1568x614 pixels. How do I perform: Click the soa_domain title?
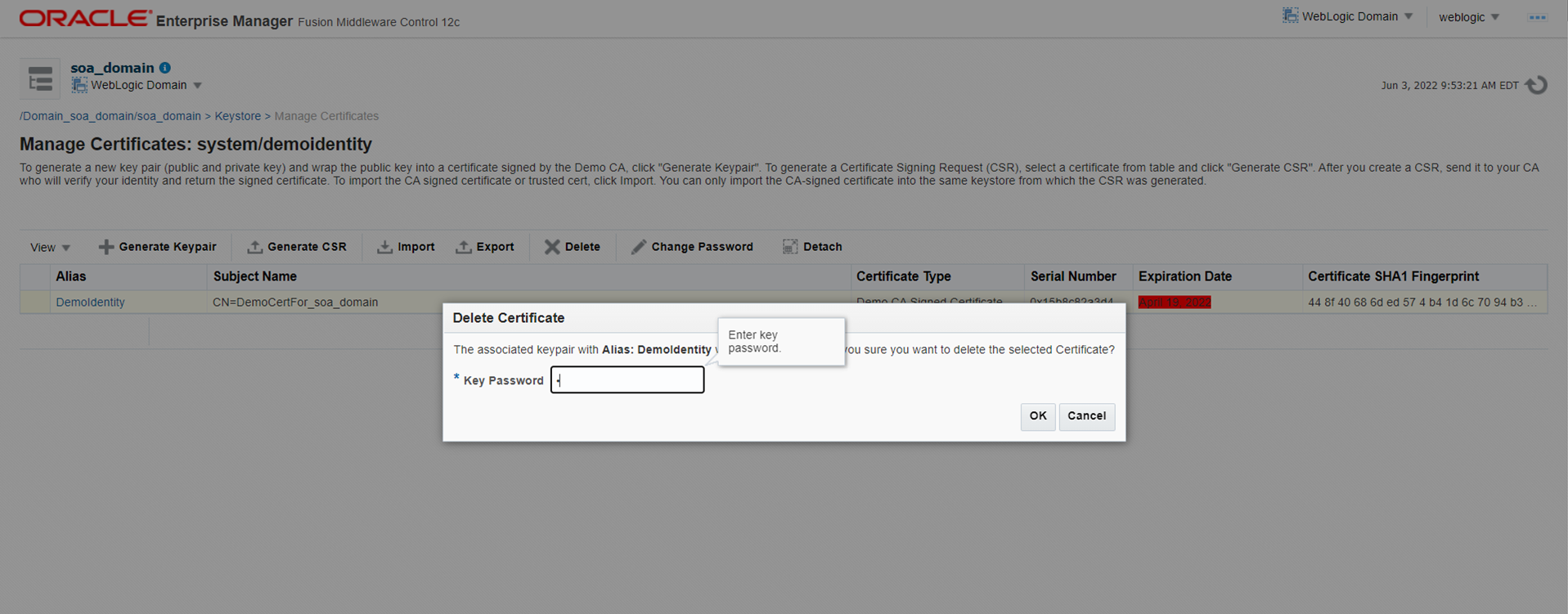pos(112,68)
